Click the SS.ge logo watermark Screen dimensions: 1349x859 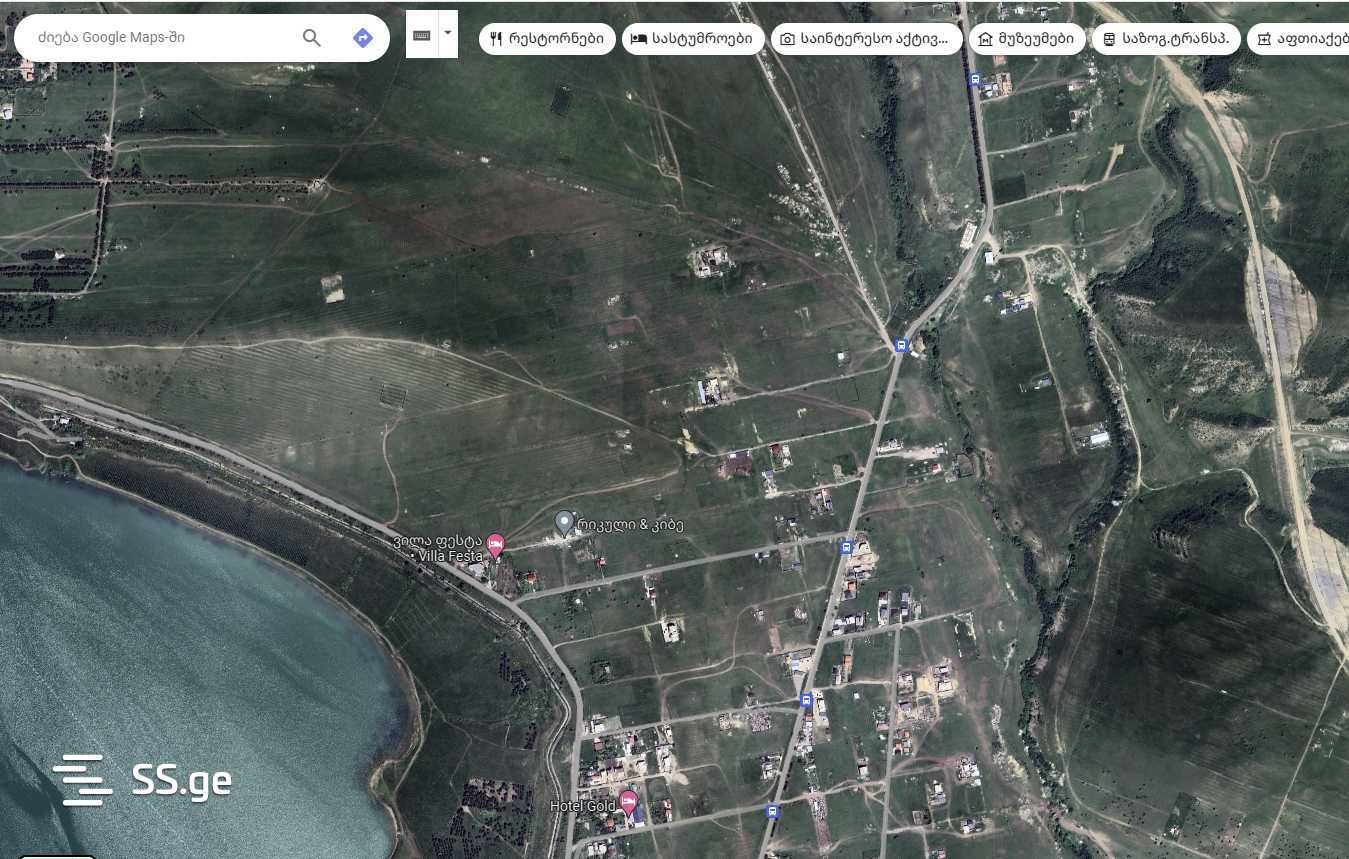pyautogui.click(x=142, y=780)
